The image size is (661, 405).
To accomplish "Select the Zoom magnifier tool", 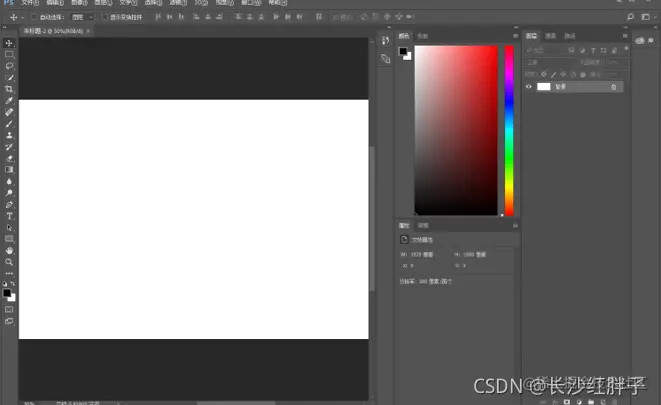I will pos(9,262).
